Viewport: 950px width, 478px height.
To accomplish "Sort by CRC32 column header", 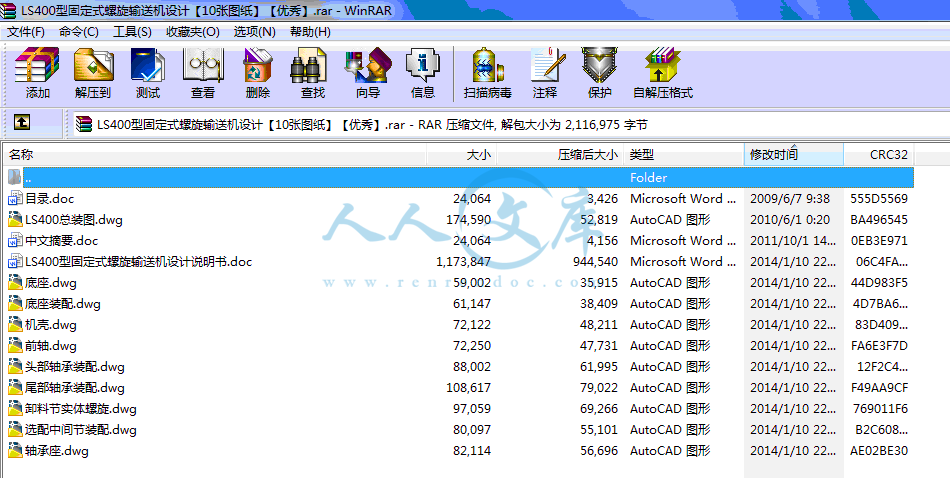I will point(879,154).
